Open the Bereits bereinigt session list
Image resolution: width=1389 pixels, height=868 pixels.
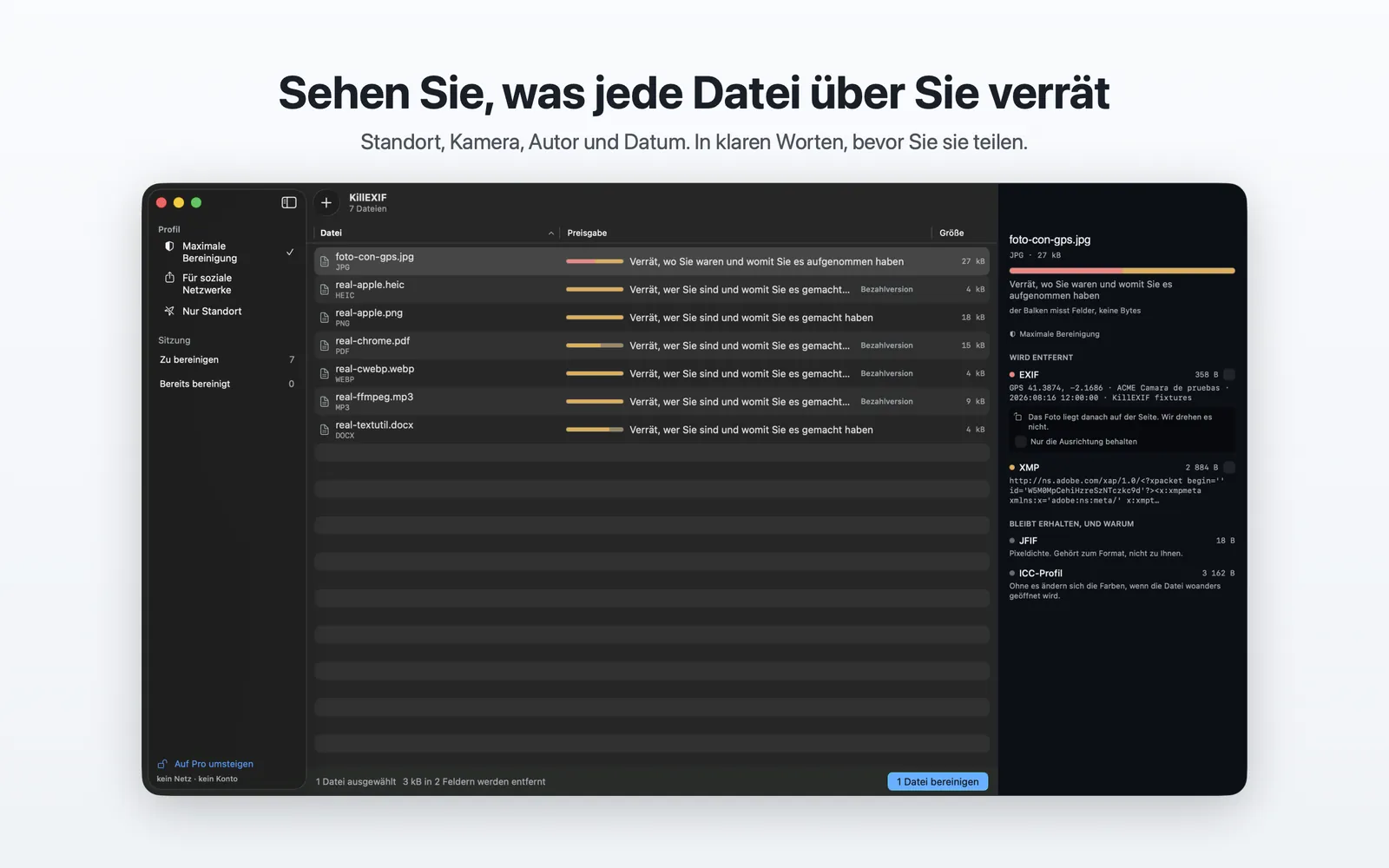(x=227, y=384)
